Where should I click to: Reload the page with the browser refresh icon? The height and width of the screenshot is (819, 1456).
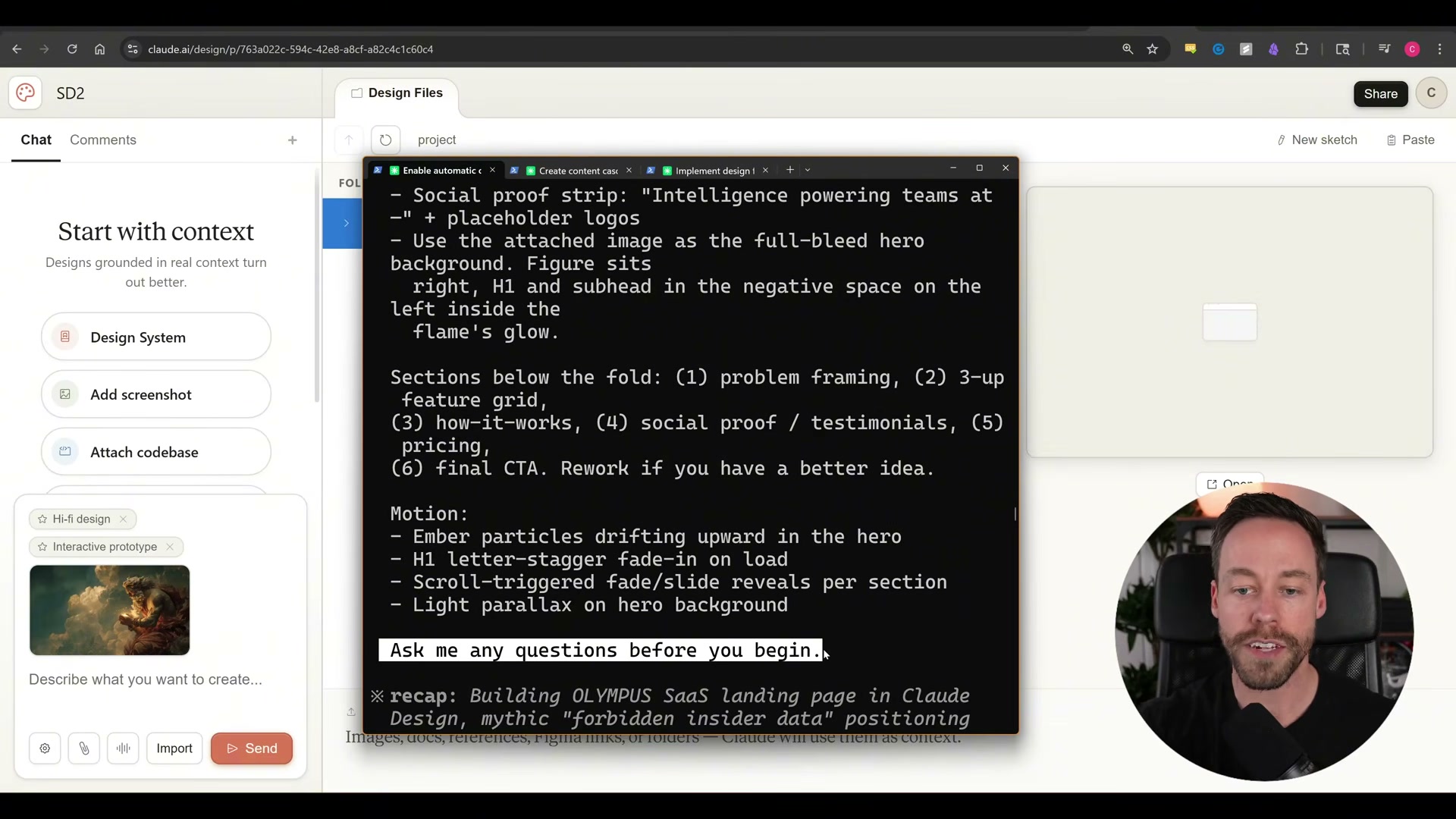[72, 49]
